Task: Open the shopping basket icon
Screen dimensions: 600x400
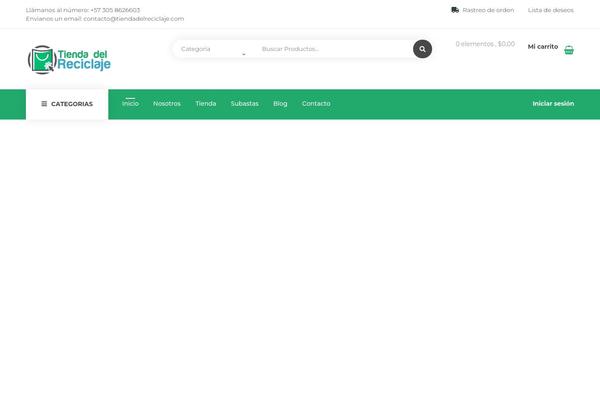Action: 569,50
